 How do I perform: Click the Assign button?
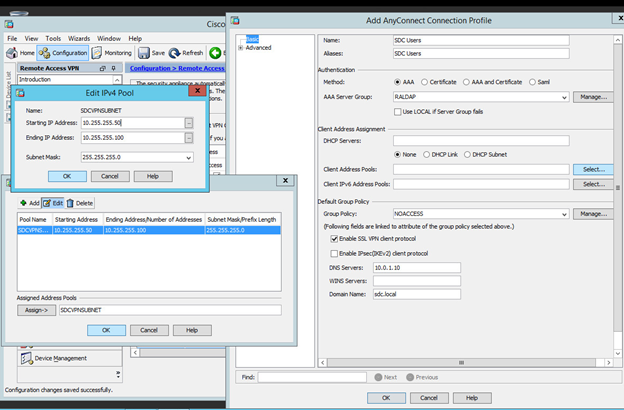(x=35, y=310)
